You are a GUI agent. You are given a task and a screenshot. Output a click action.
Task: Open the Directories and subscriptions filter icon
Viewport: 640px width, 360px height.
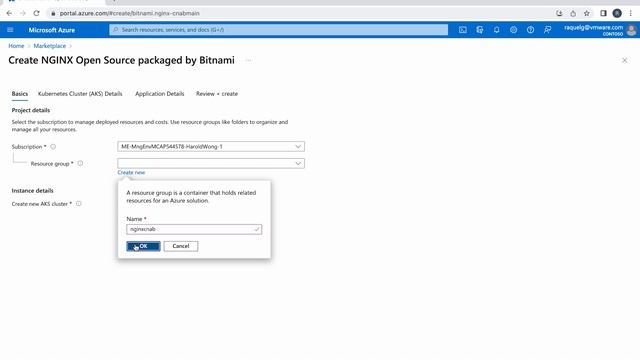click(x=480, y=30)
